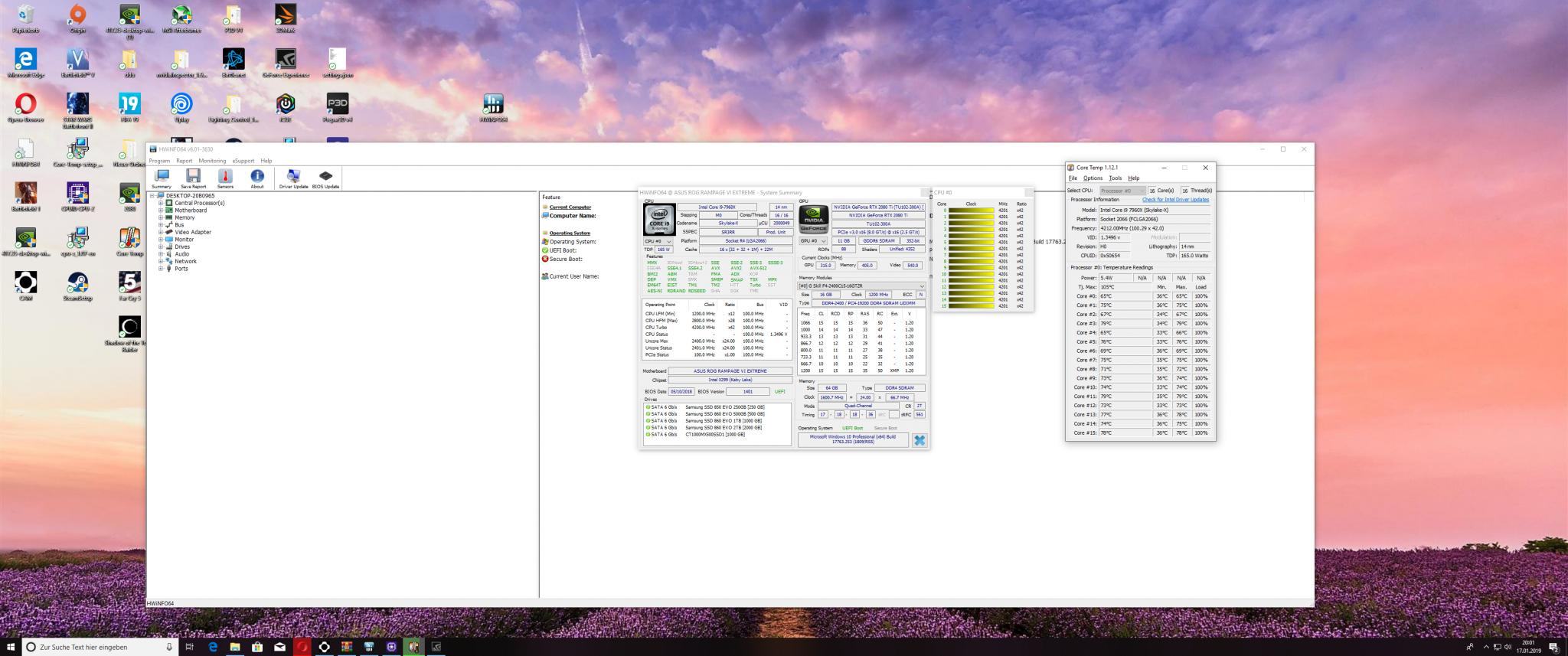Collapse the DESKTOP-20B0965 root node
This screenshot has height=656, width=1568.
[152, 196]
